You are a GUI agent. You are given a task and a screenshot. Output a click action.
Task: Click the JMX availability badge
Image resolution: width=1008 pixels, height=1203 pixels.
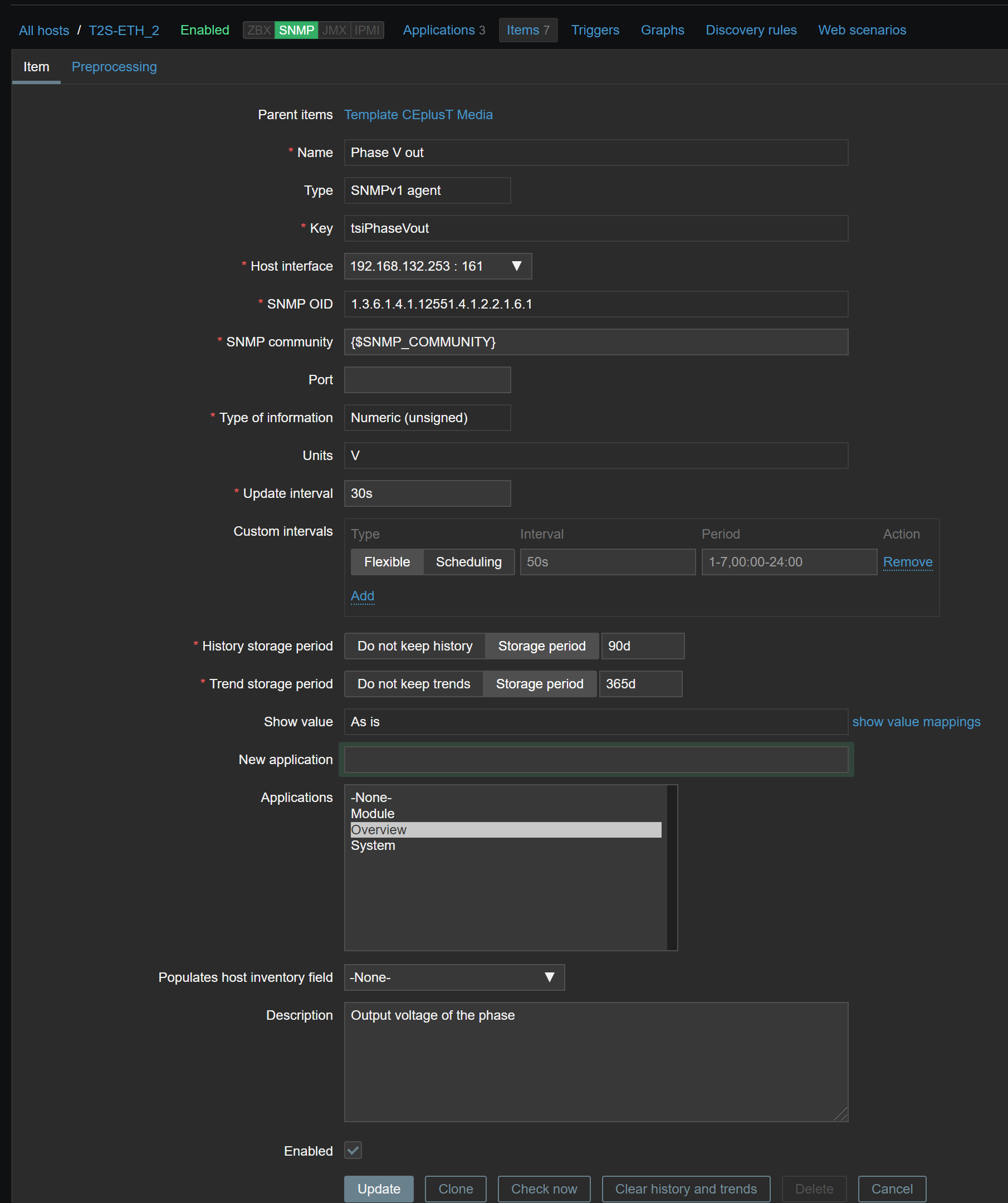coord(334,31)
